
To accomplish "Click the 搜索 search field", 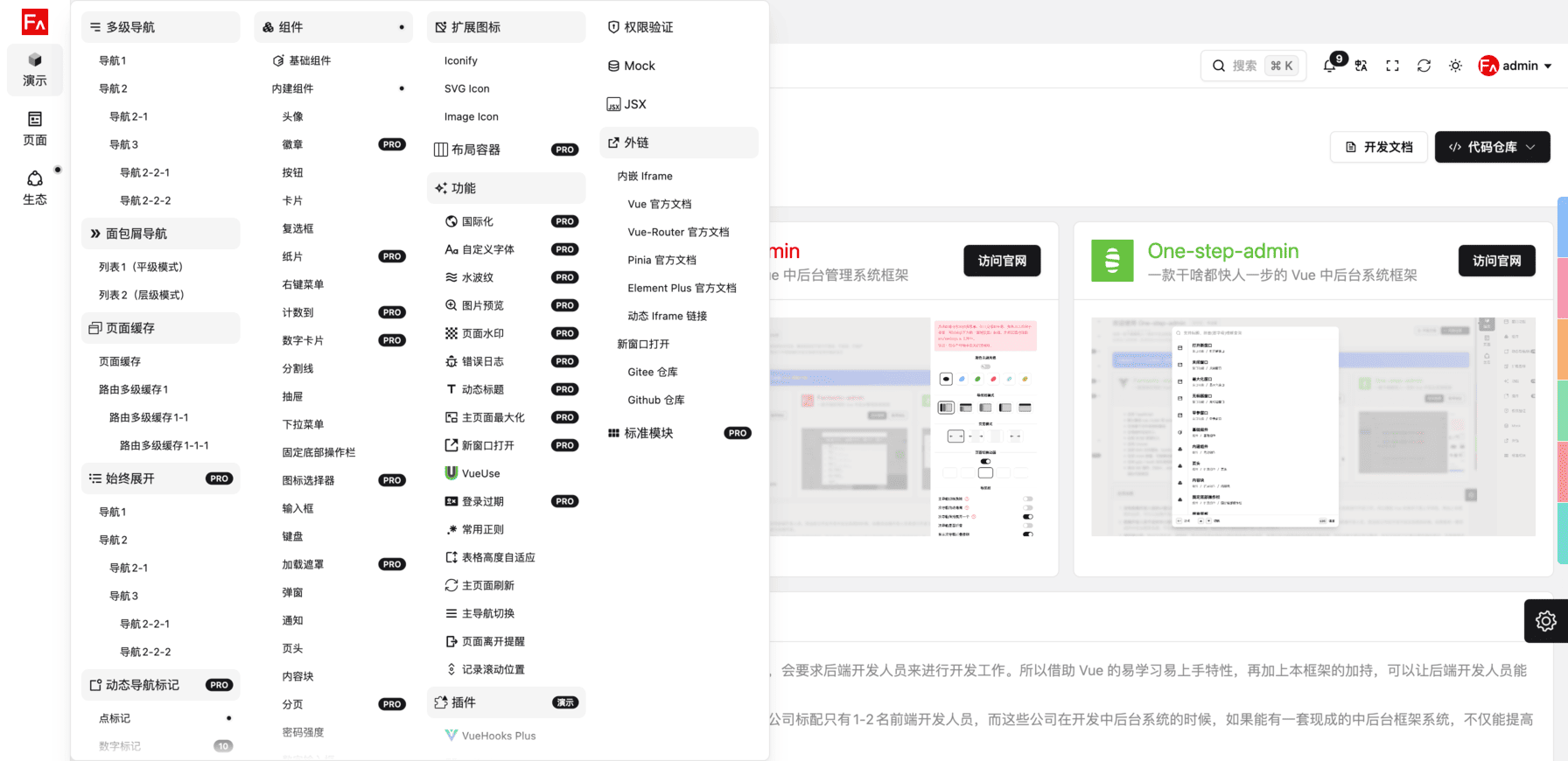I will coord(1253,66).
